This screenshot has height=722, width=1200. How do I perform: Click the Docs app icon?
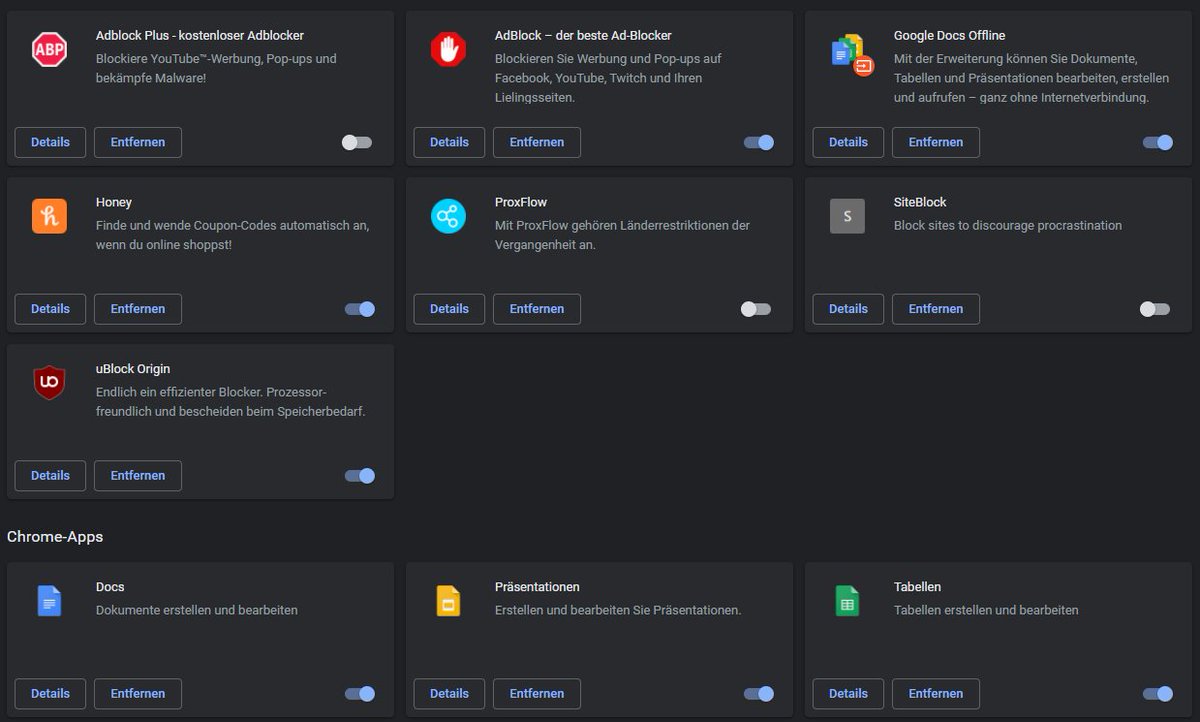(49, 601)
